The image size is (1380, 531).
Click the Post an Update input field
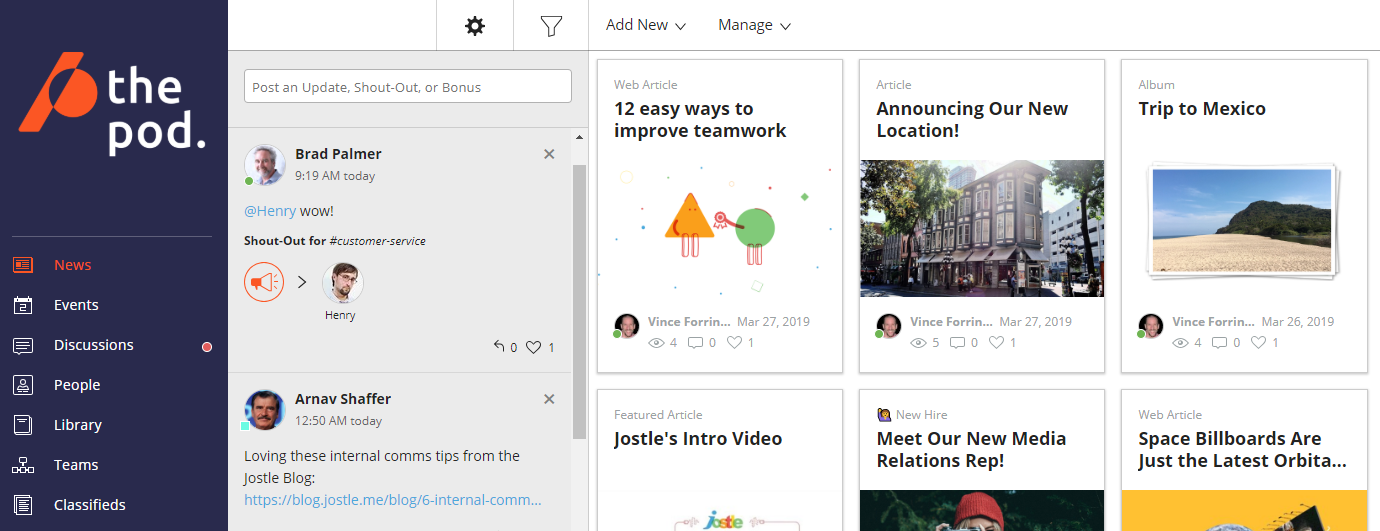click(408, 86)
